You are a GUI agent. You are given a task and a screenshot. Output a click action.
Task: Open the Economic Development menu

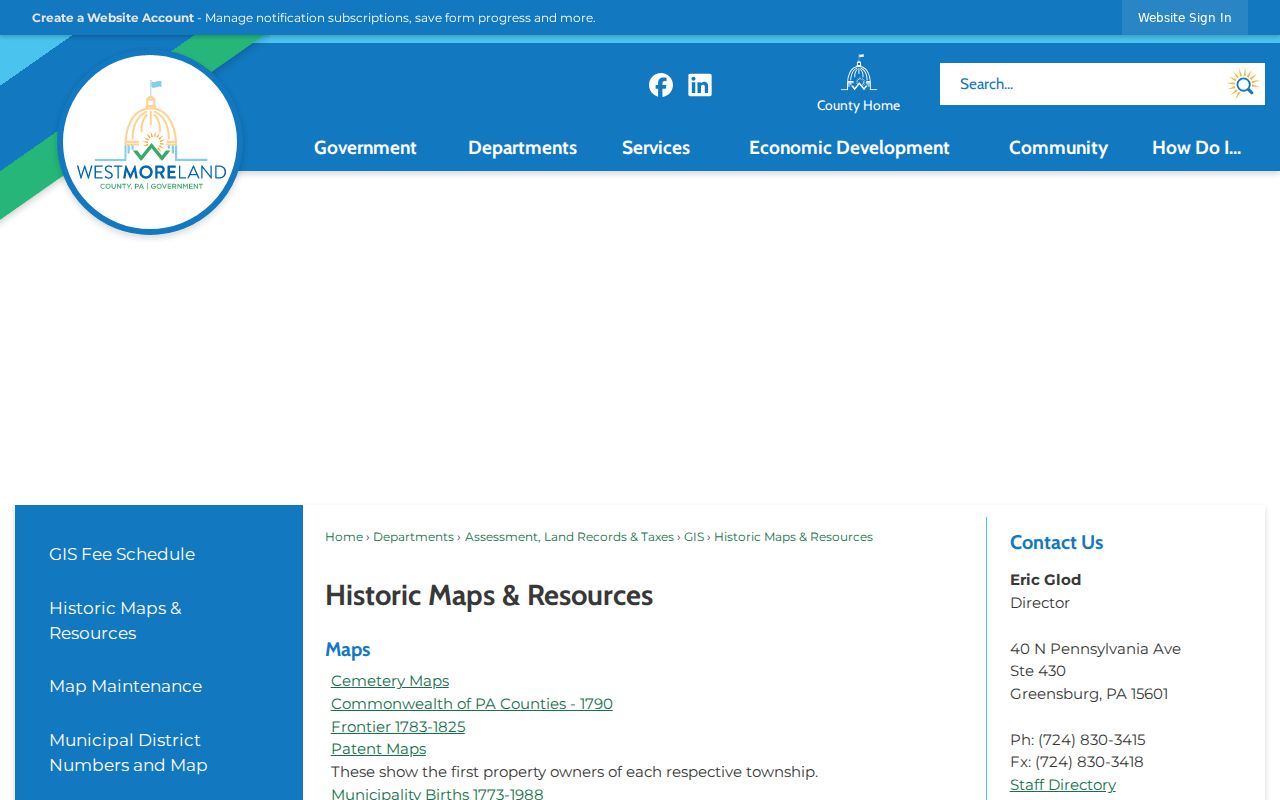click(849, 148)
